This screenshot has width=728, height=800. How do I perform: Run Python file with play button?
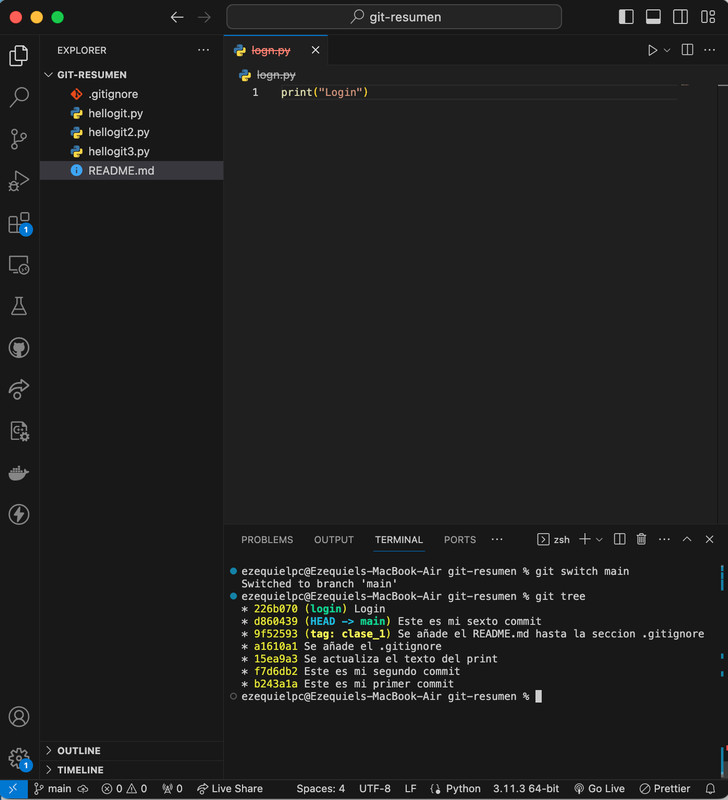pos(652,50)
